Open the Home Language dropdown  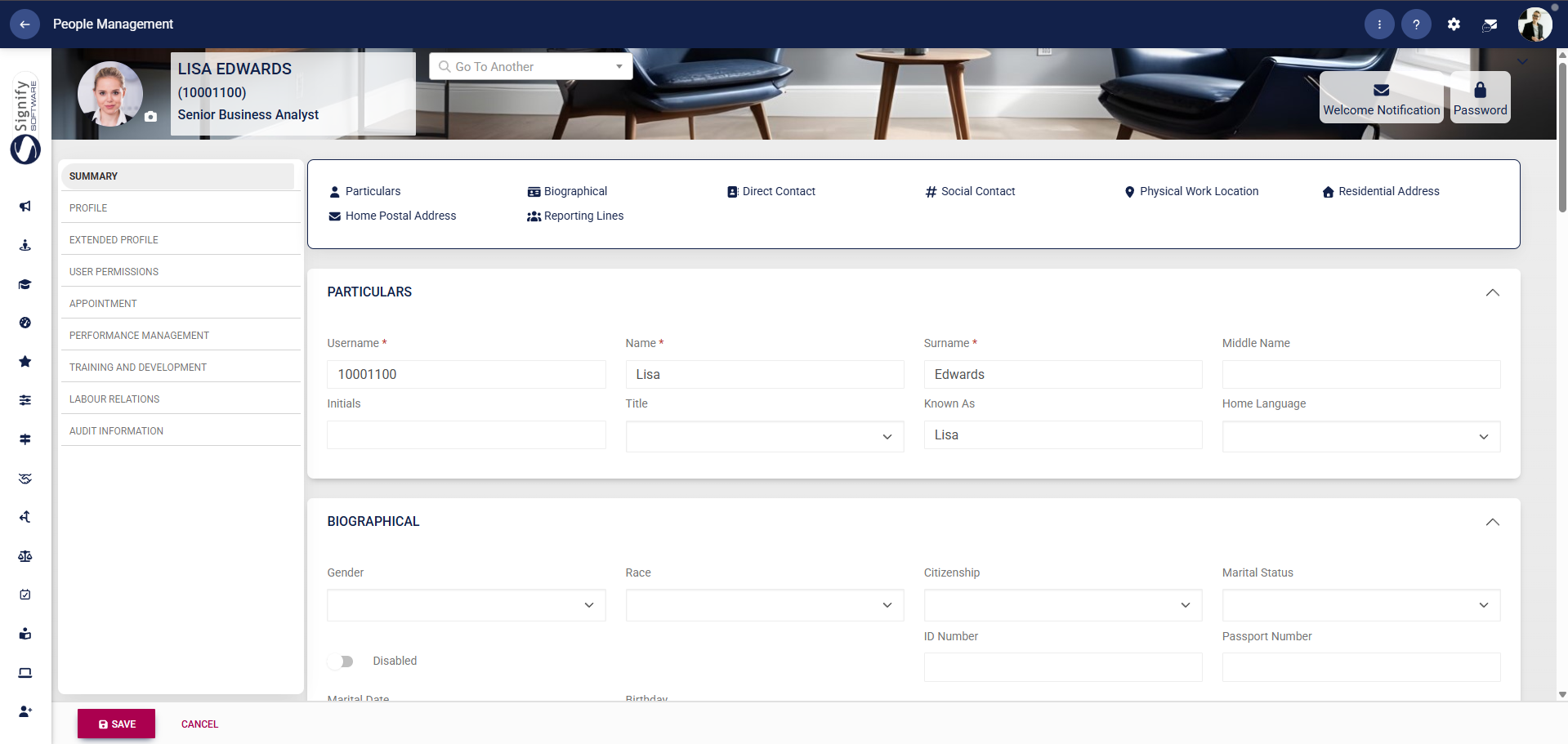coord(1483,436)
